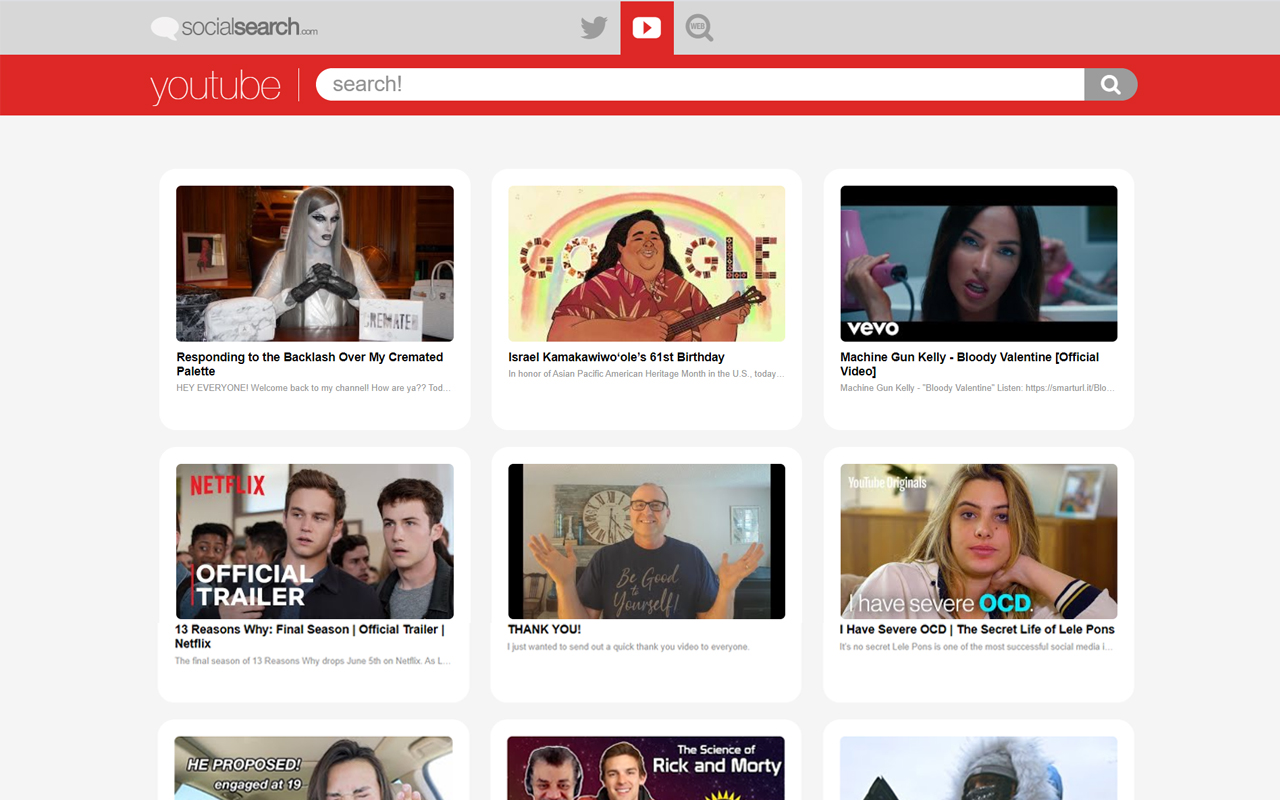The height and width of the screenshot is (800, 1280).
Task: Open the Machine Gun Kelly vevo thumbnail
Action: point(979,264)
